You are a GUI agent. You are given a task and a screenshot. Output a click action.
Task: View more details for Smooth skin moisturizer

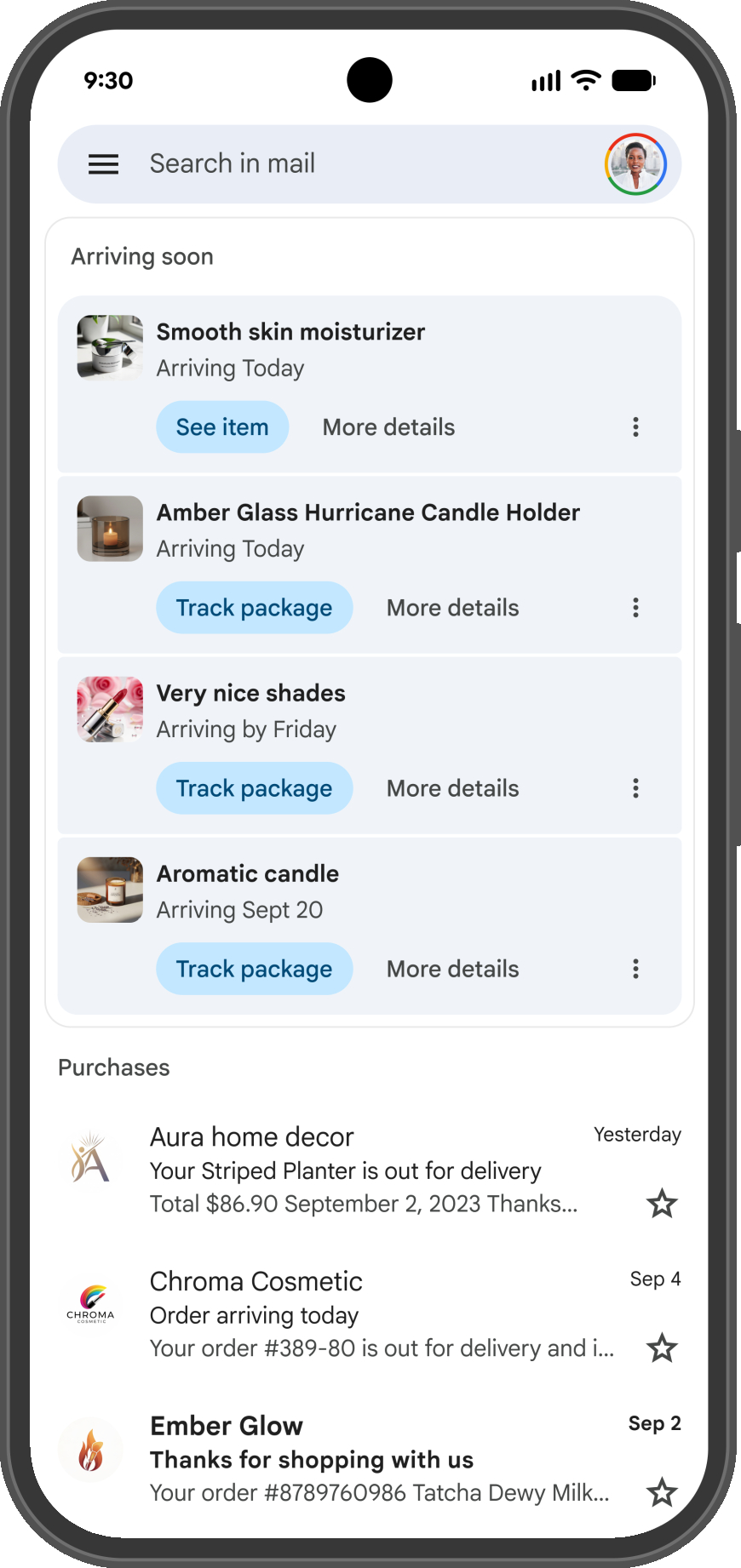pos(388,427)
